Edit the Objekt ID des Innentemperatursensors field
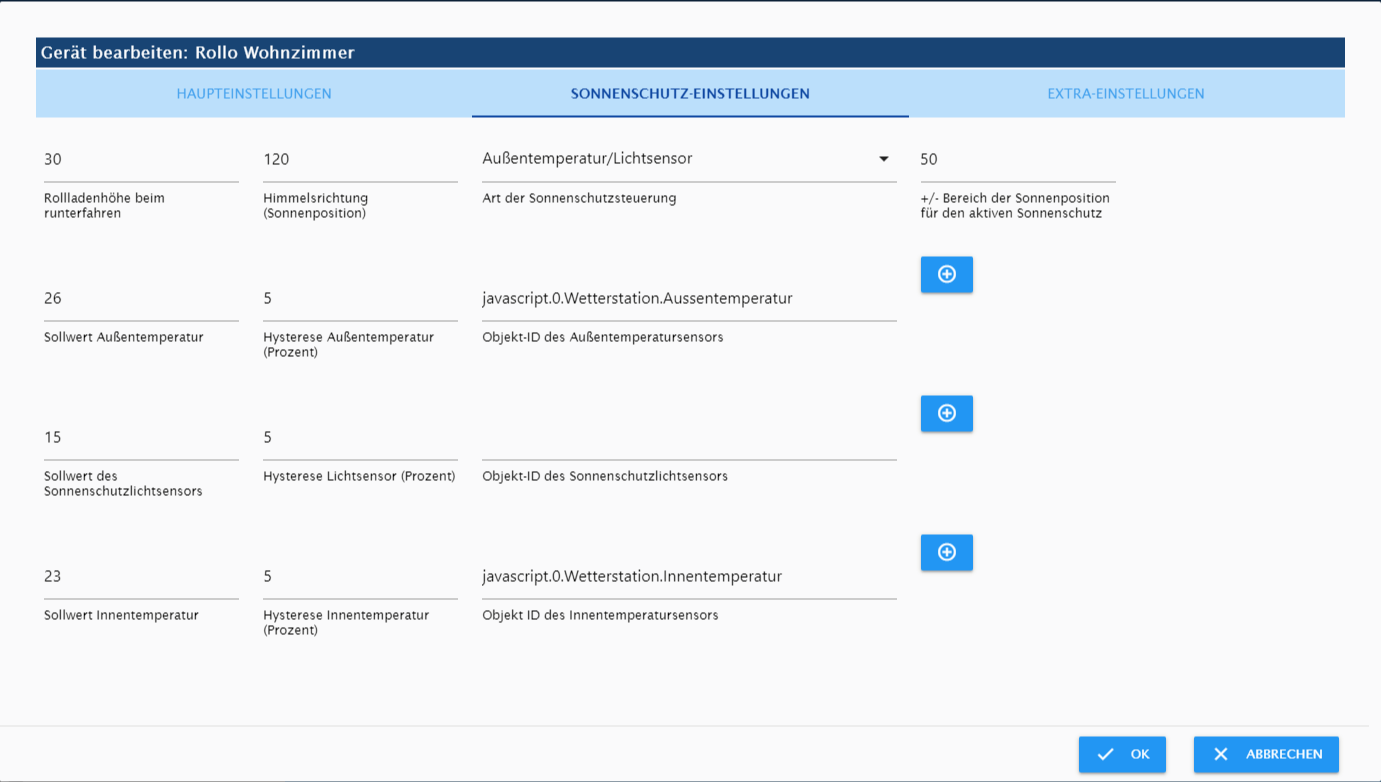The height and width of the screenshot is (782, 1381). pyautogui.click(x=689, y=576)
